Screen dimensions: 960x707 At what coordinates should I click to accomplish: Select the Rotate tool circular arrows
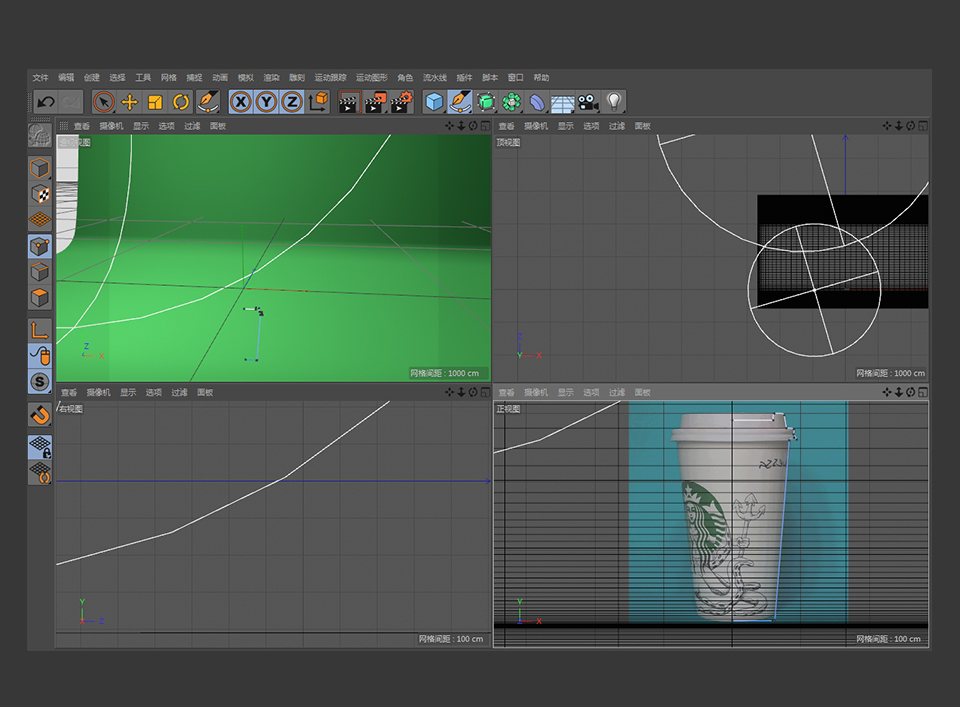click(181, 102)
